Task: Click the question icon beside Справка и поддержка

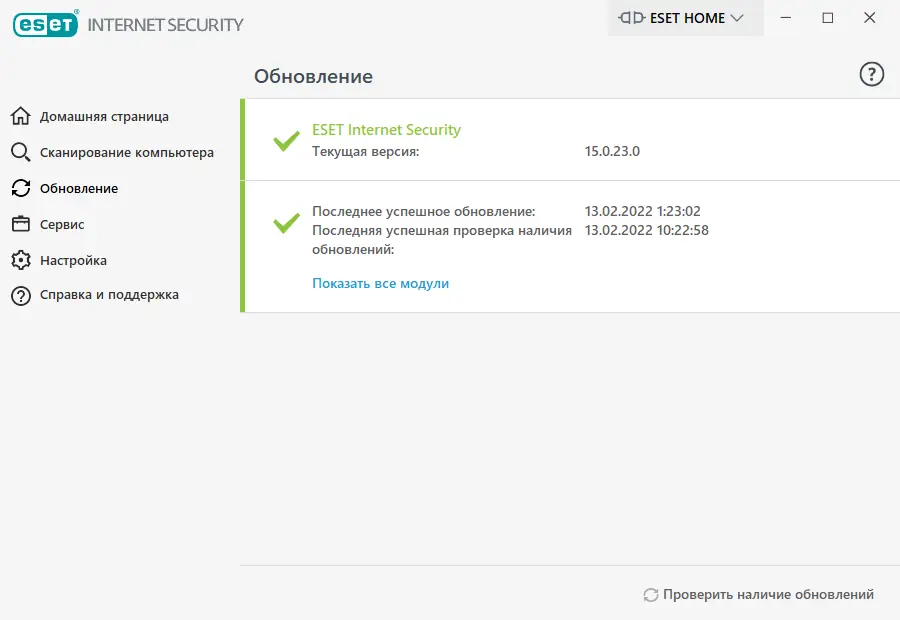Action: point(21,295)
